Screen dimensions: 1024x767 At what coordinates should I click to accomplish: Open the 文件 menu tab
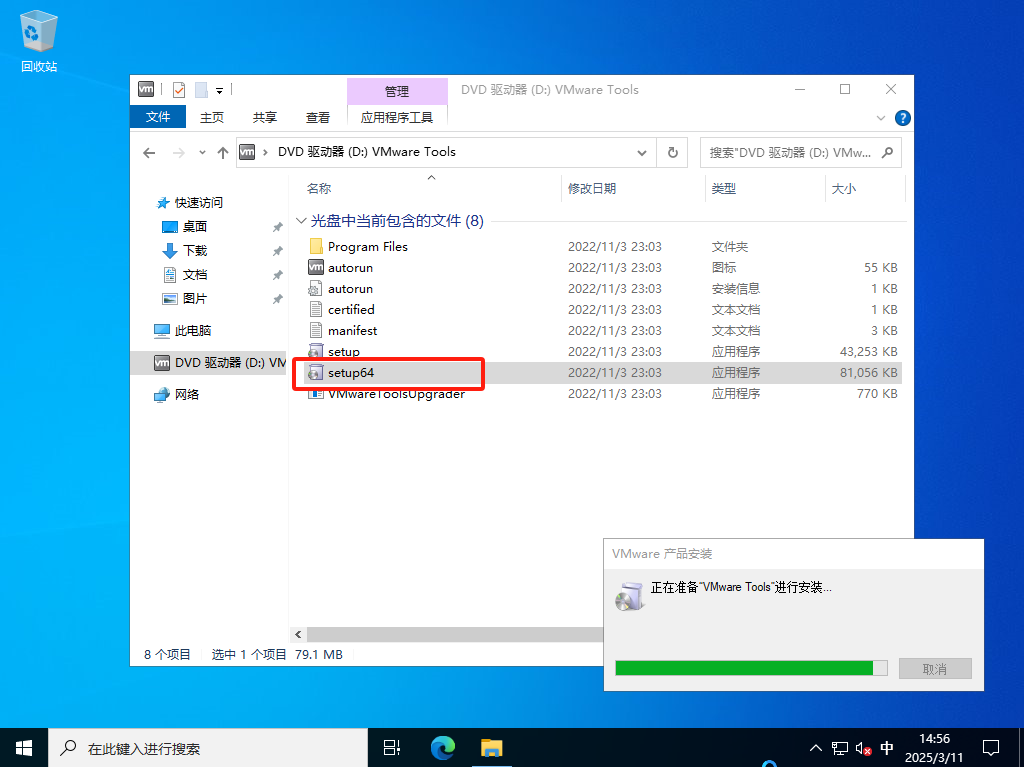click(x=158, y=117)
